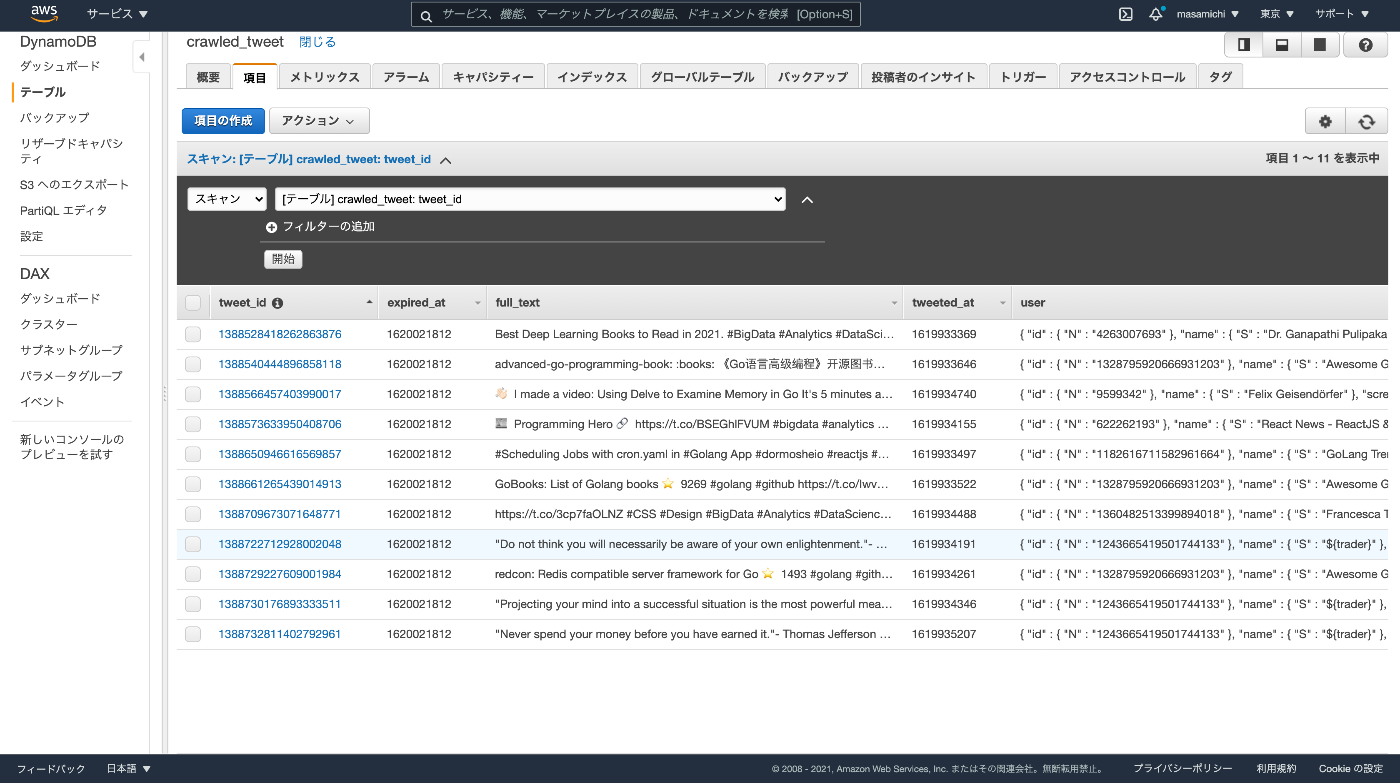Viewport: 1400px width, 783px height.
Task: Open the 日本語 language selector
Action: 129,769
